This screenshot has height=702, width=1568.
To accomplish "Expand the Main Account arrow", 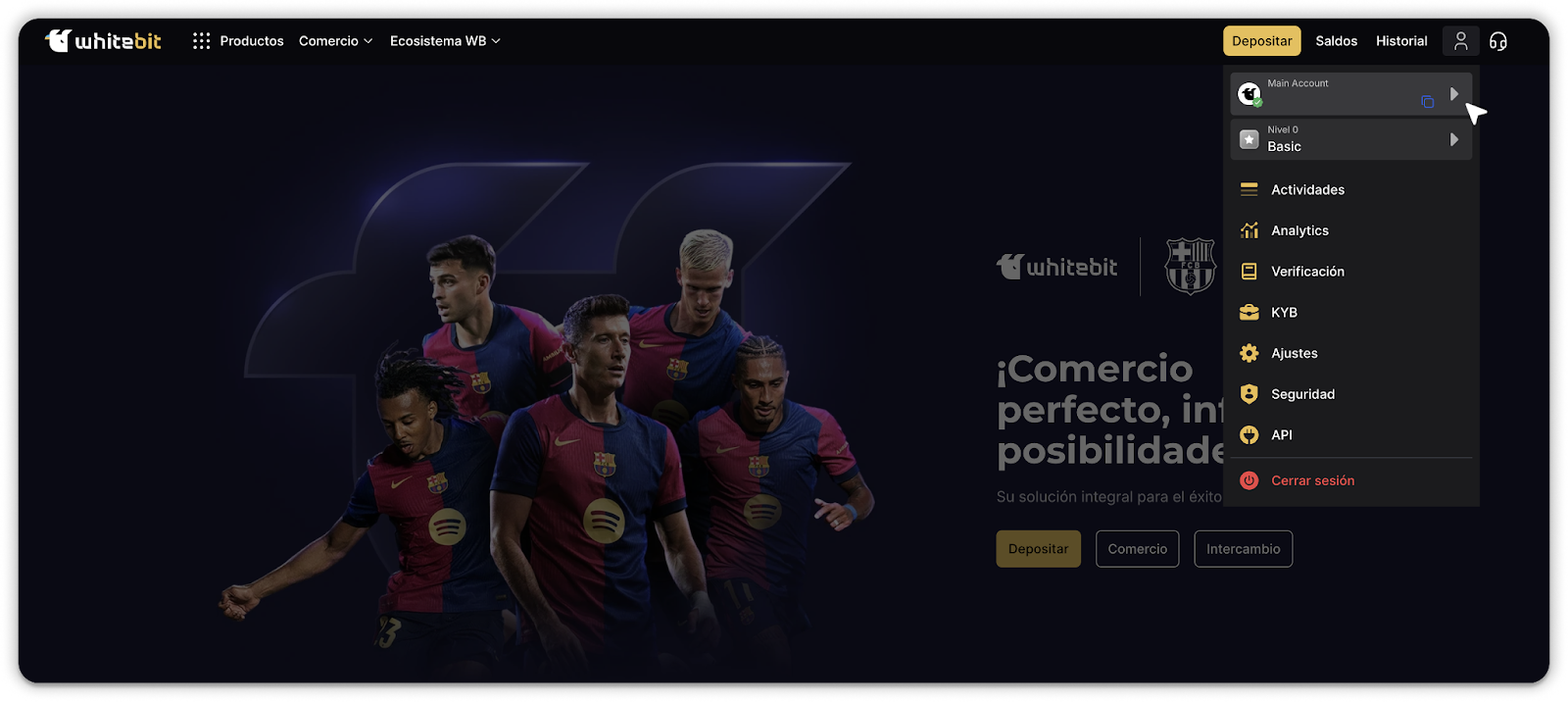I will [1454, 93].
